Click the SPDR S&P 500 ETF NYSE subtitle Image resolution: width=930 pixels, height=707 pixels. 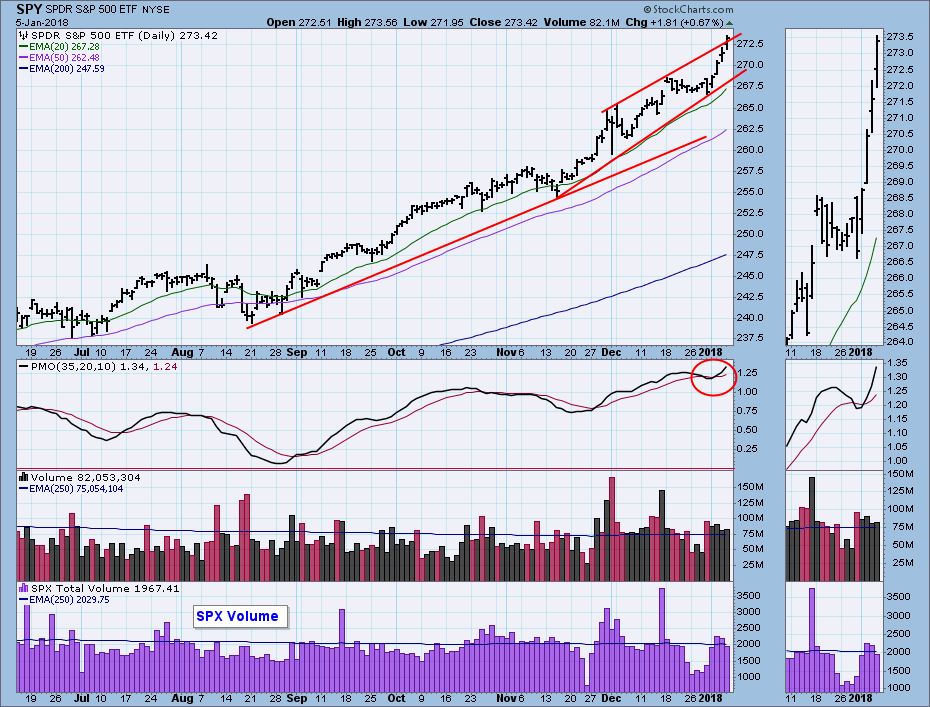click(107, 9)
